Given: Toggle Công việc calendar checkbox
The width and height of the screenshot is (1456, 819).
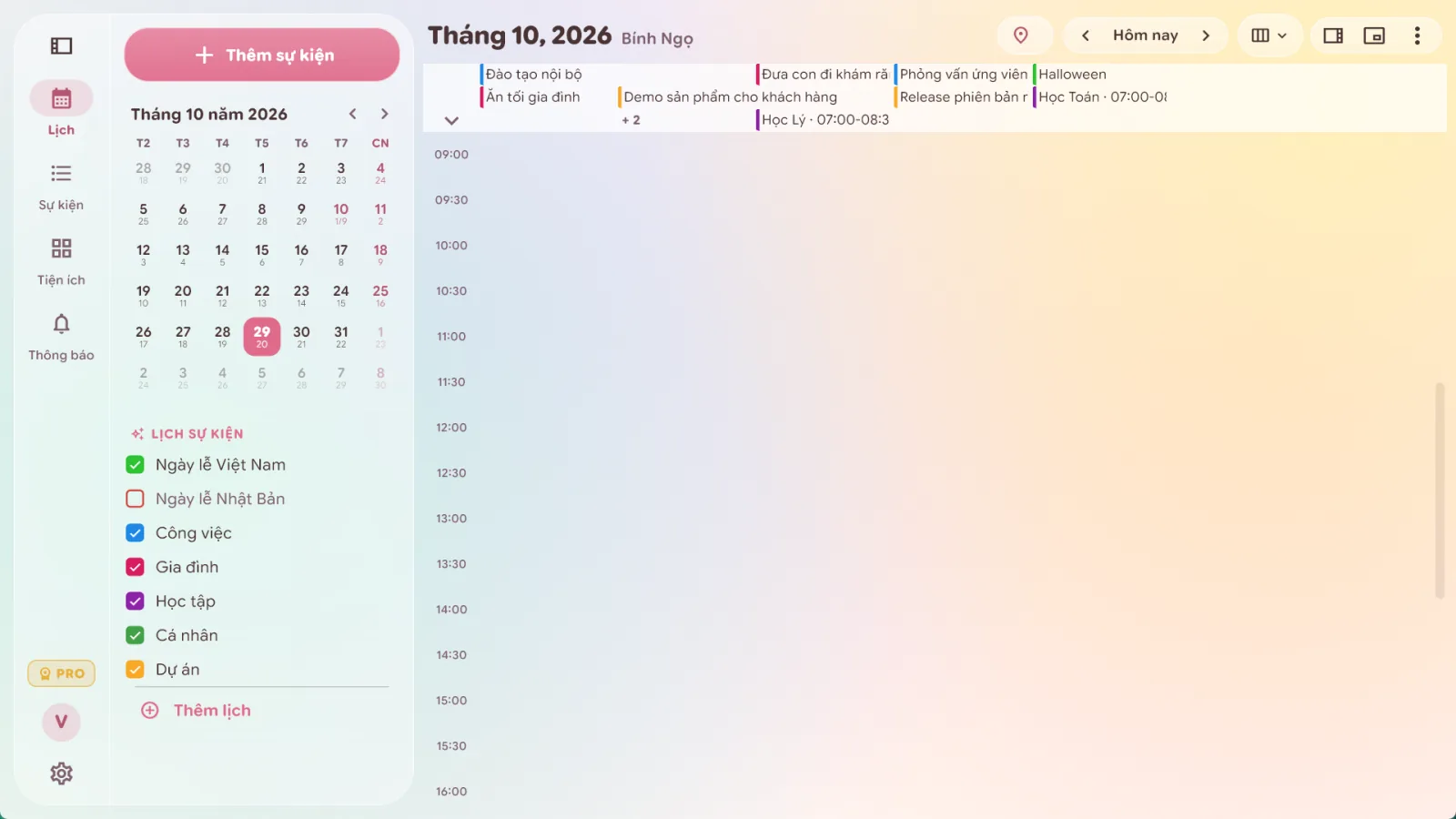Looking at the screenshot, I should 135,533.
